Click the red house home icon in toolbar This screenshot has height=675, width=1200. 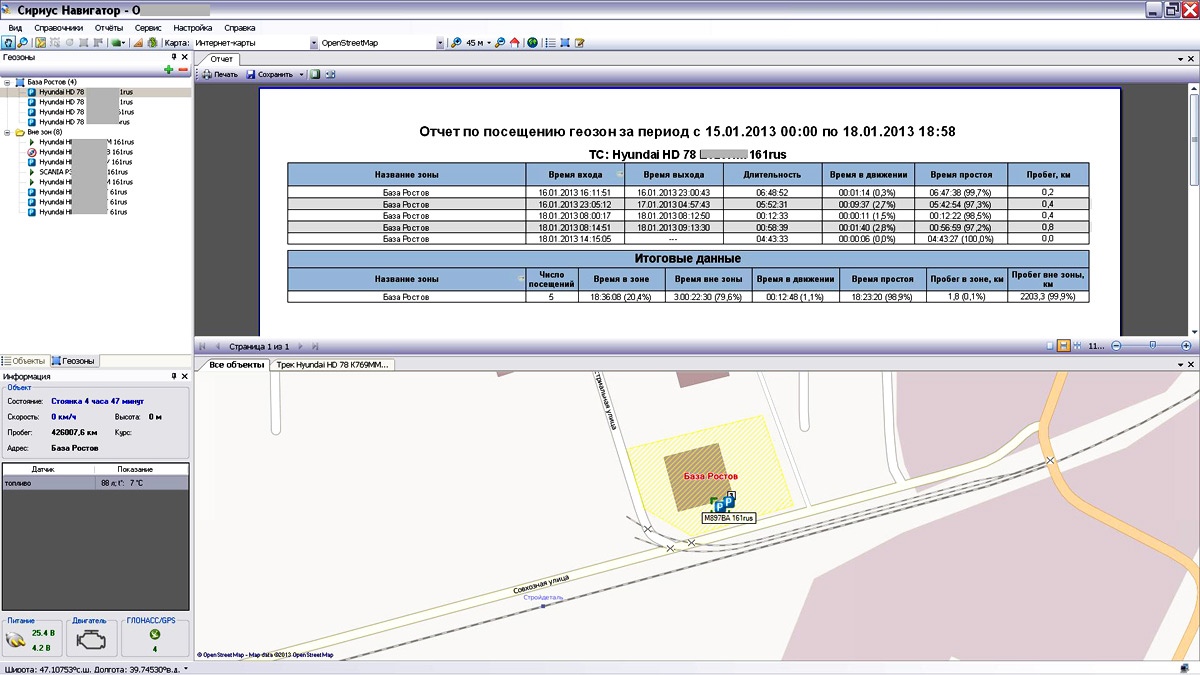point(515,43)
